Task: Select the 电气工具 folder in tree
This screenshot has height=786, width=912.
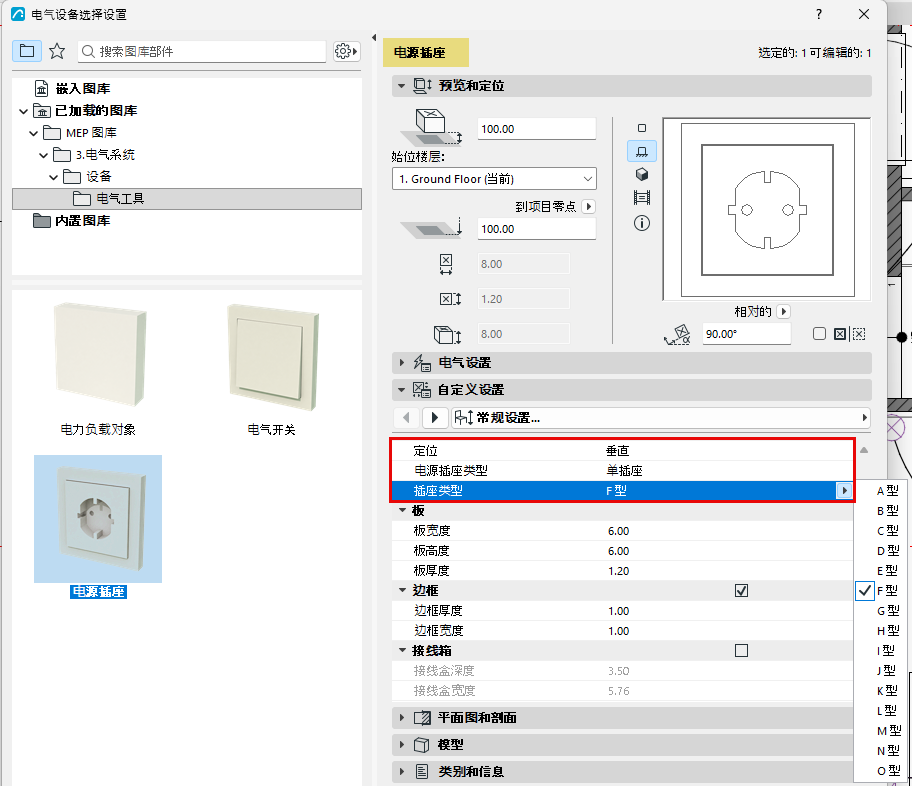Action: click(187, 198)
